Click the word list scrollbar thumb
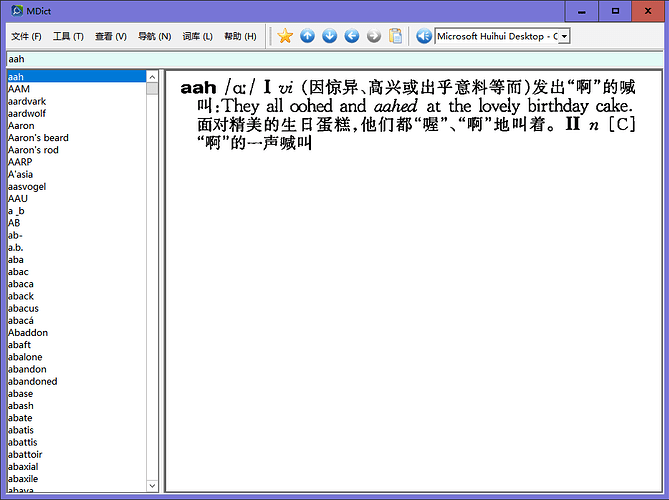 (152, 89)
